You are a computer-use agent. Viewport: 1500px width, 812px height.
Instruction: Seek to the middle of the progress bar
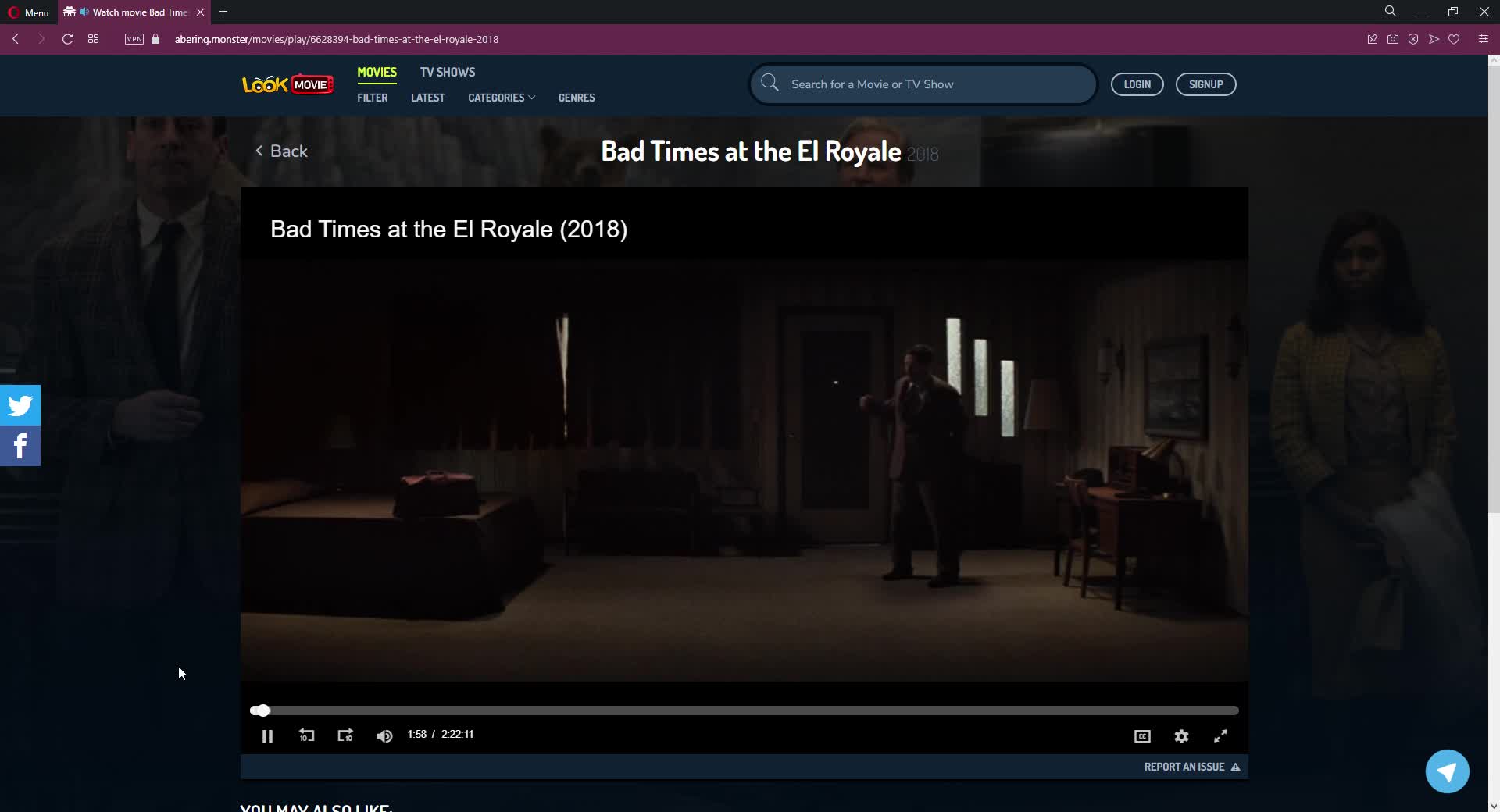click(744, 710)
